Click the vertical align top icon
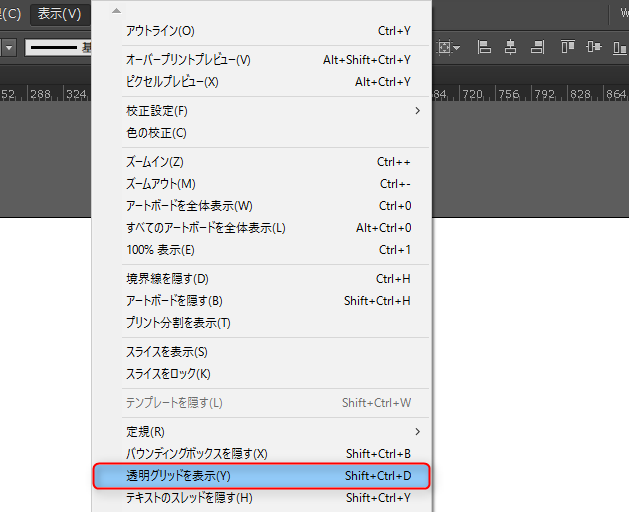 click(x=568, y=47)
